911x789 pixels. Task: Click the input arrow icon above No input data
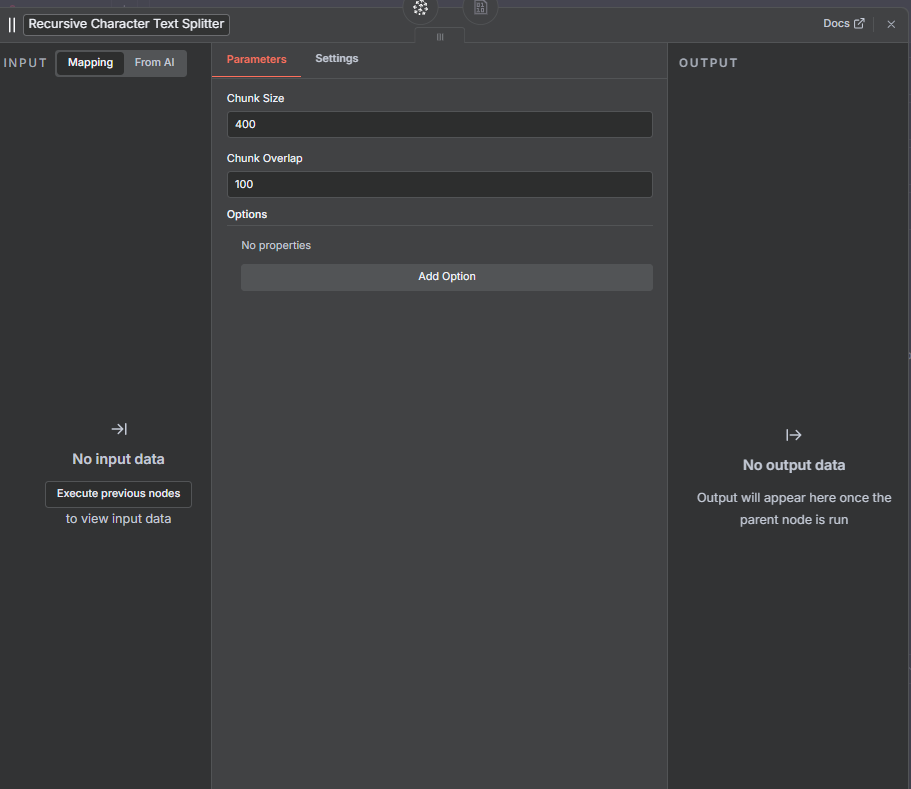click(x=119, y=429)
